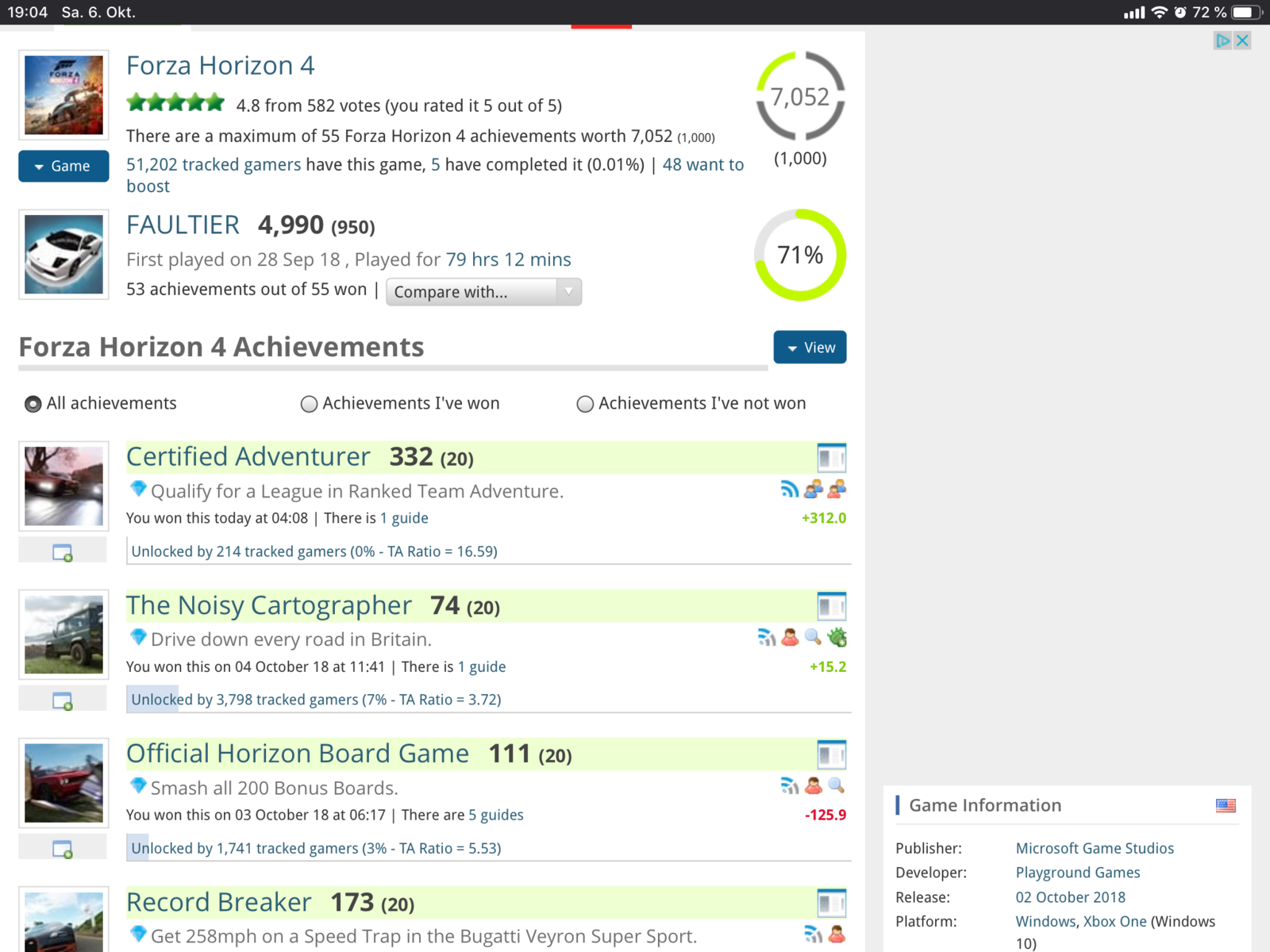Click the Wi-Fi icon in status bar
Viewport: 1270px width, 952px height.
pos(1160,12)
